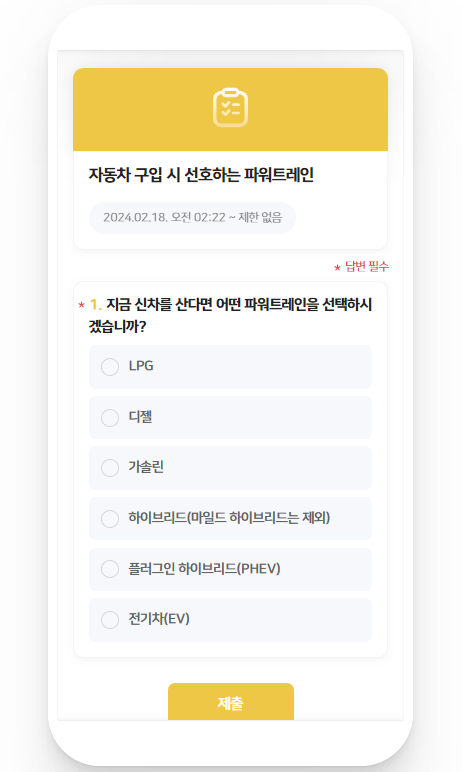462x772 pixels.
Task: Click the red star before 답변 필수
Action: pyautogui.click(x=337, y=268)
